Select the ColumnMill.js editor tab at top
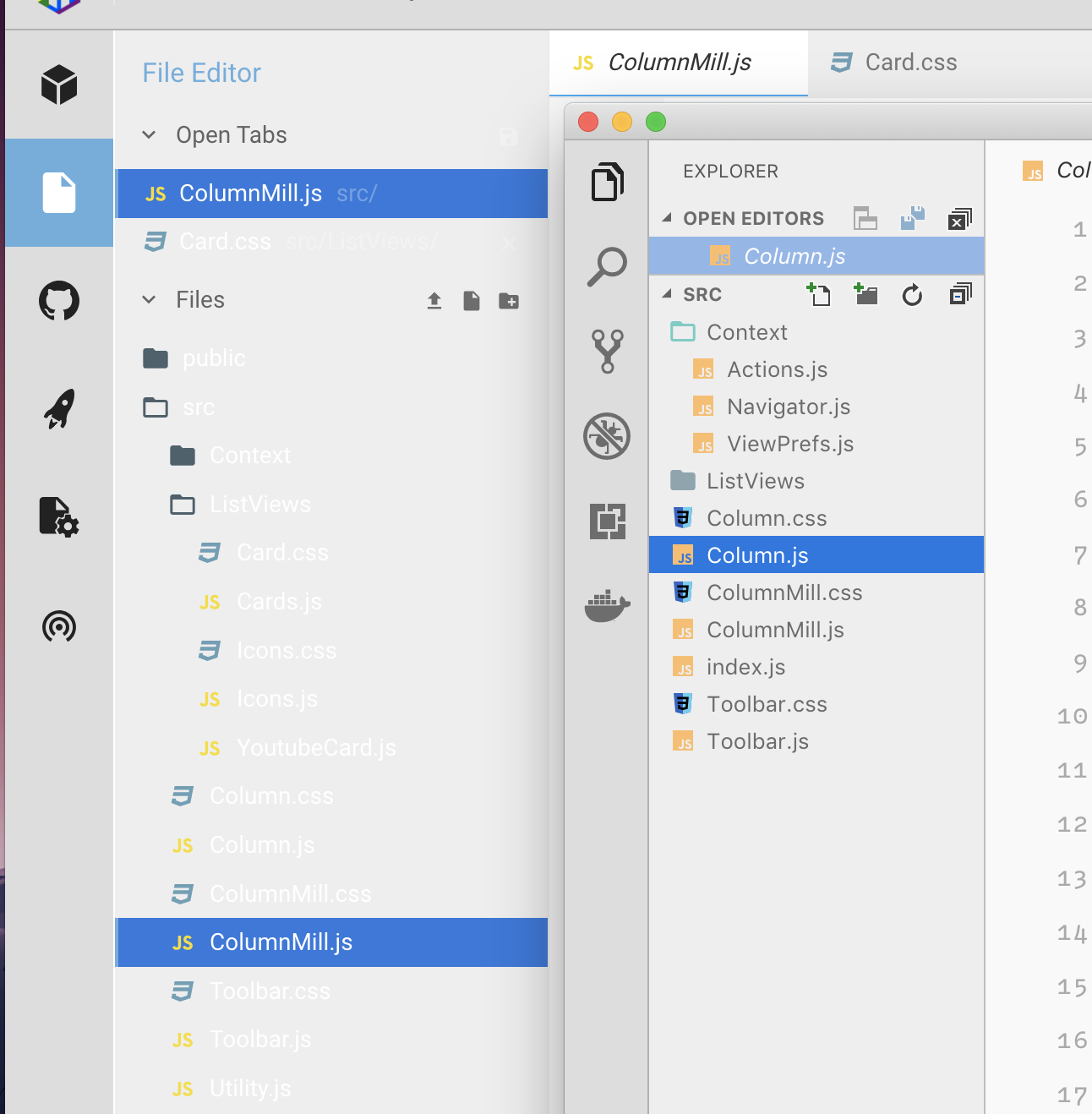 [679, 63]
